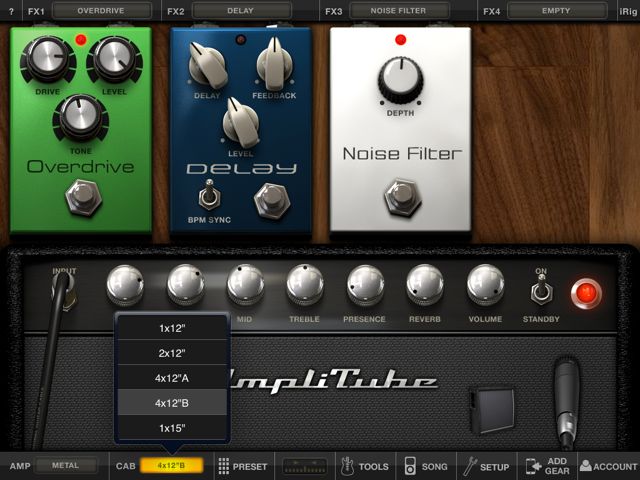Open the tuner meter display
Screen dimensions: 640x480
[x=305, y=466]
